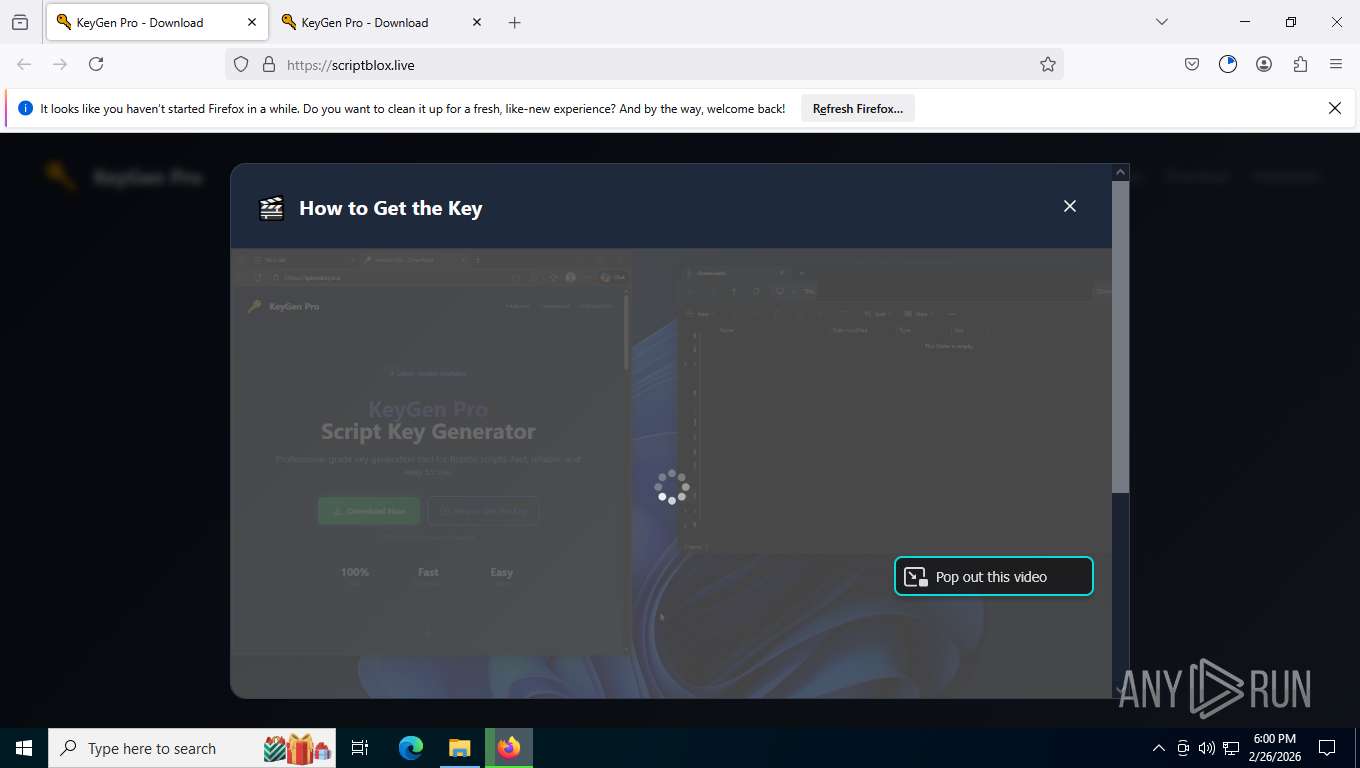1360x768 pixels.
Task: Click the meet now camera tray icon
Action: point(1183,748)
